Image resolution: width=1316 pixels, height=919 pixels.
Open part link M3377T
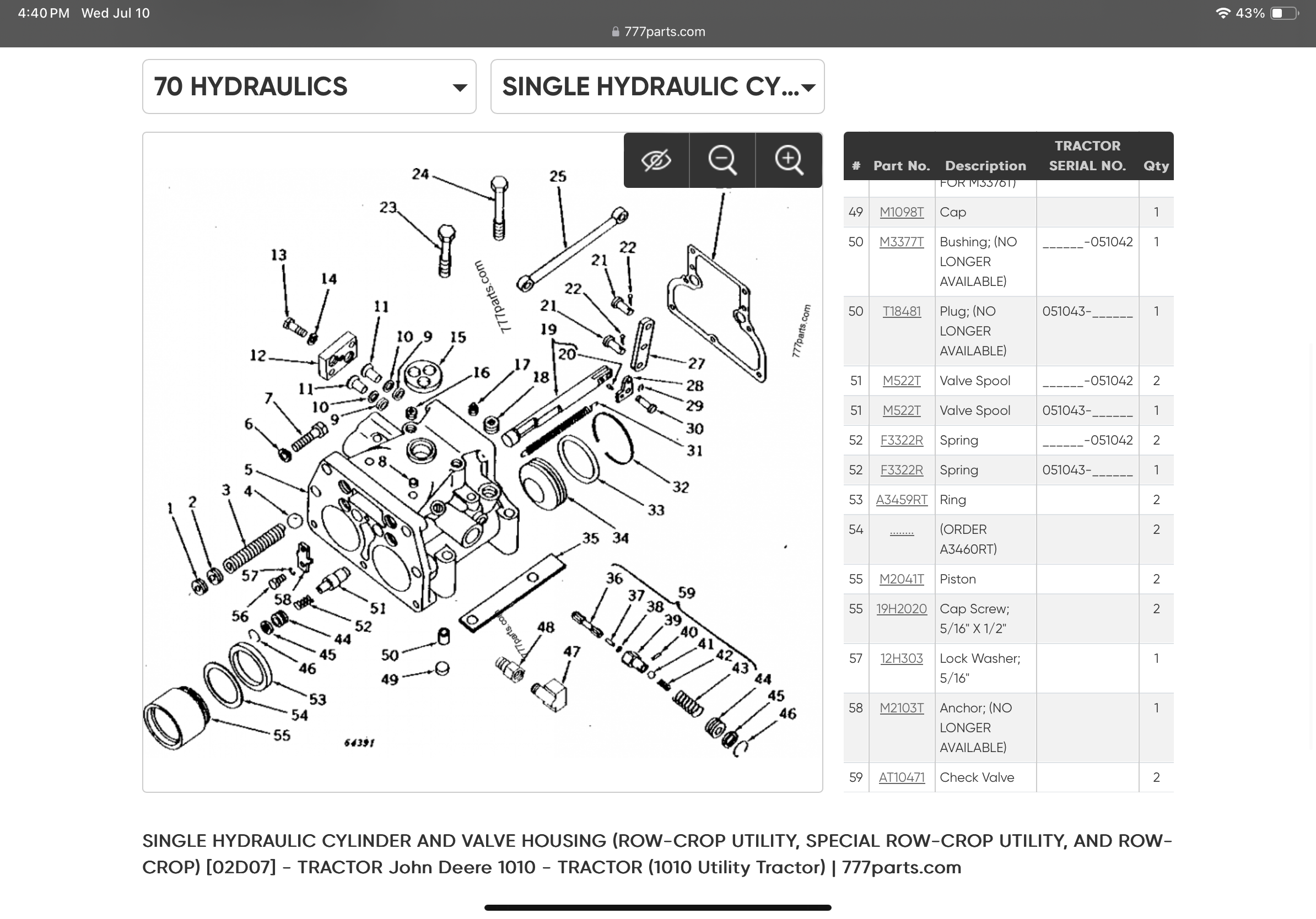coord(902,242)
